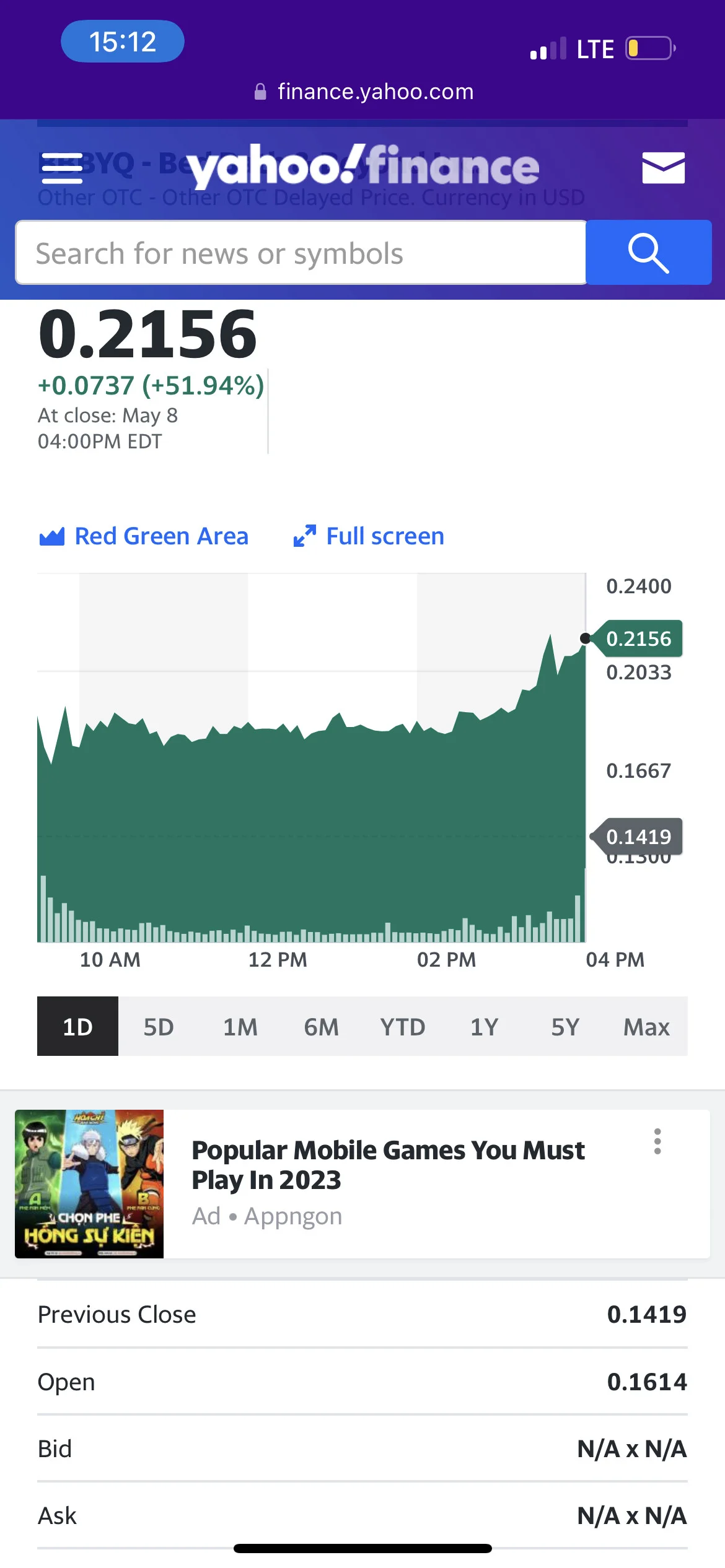The image size is (725, 1568).
Task: Tap the 0.2400 axis value
Action: pos(639,586)
